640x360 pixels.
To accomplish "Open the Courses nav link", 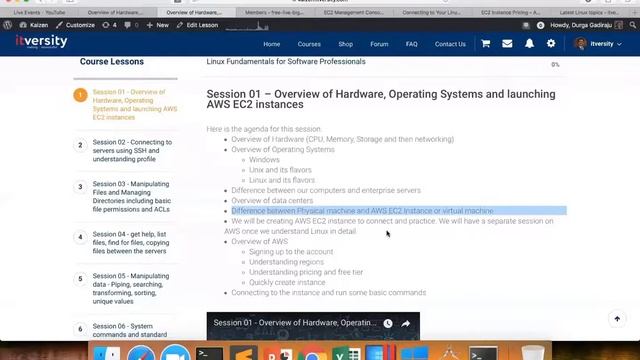I will pyautogui.click(x=309, y=44).
